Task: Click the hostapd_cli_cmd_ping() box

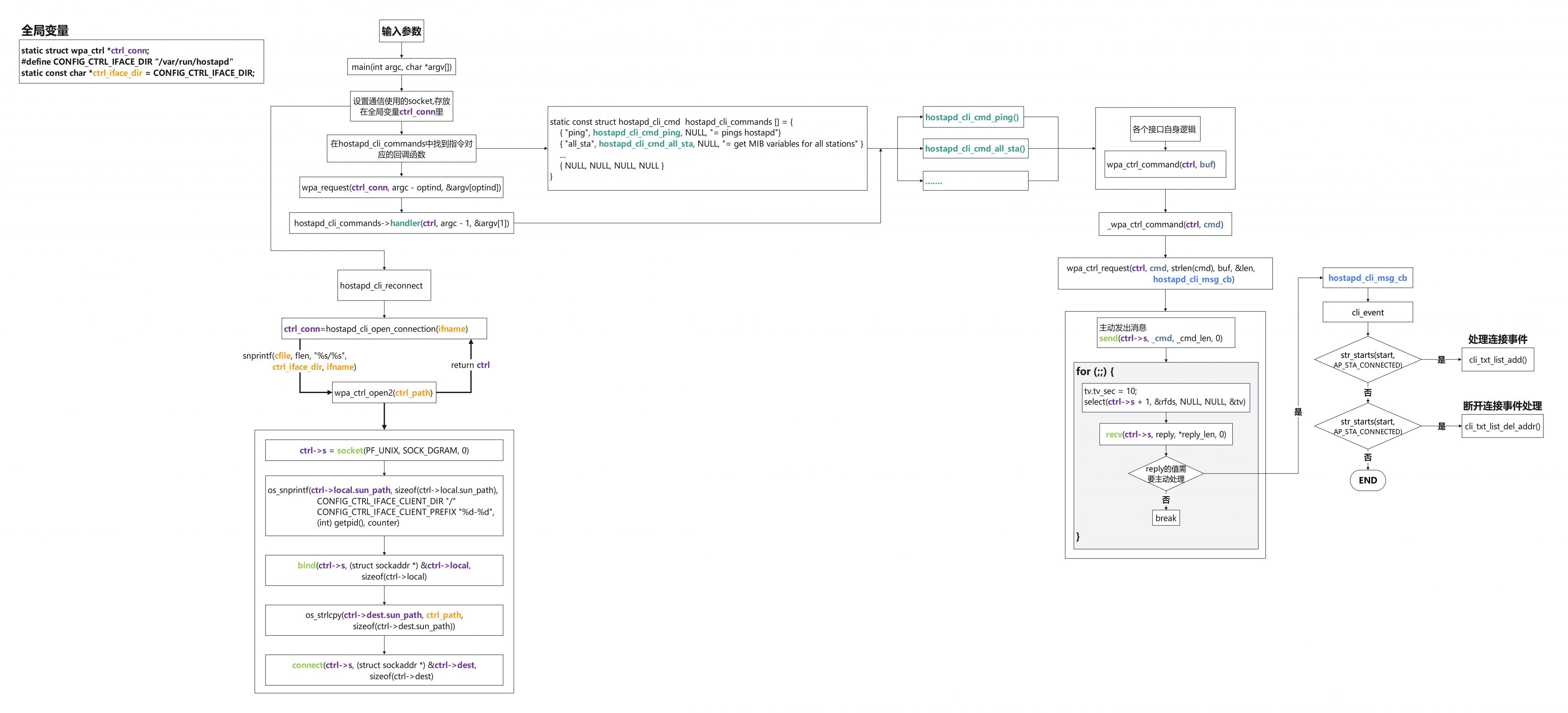Action: [x=972, y=117]
